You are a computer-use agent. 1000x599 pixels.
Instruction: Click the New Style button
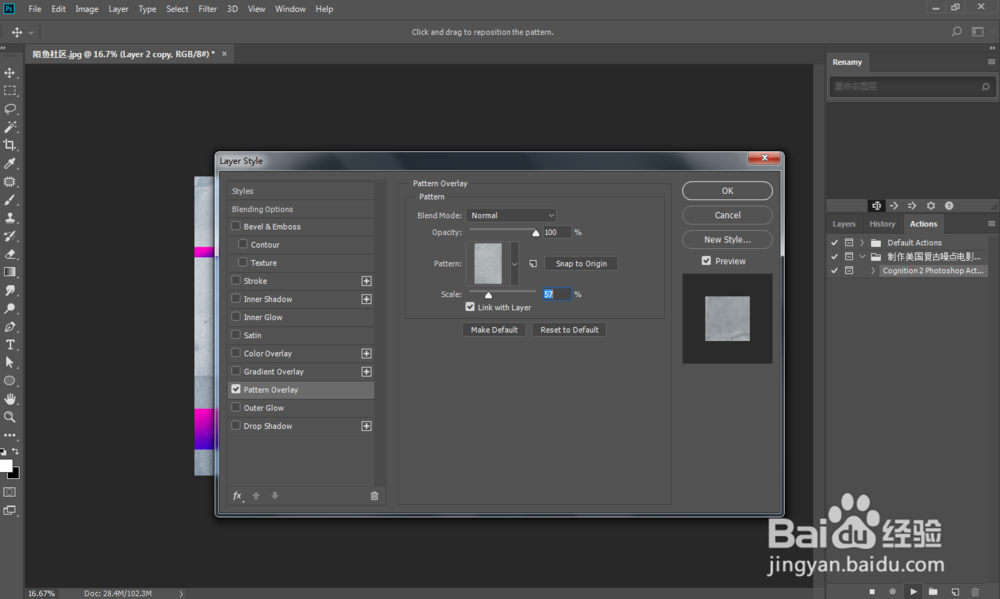(x=727, y=239)
